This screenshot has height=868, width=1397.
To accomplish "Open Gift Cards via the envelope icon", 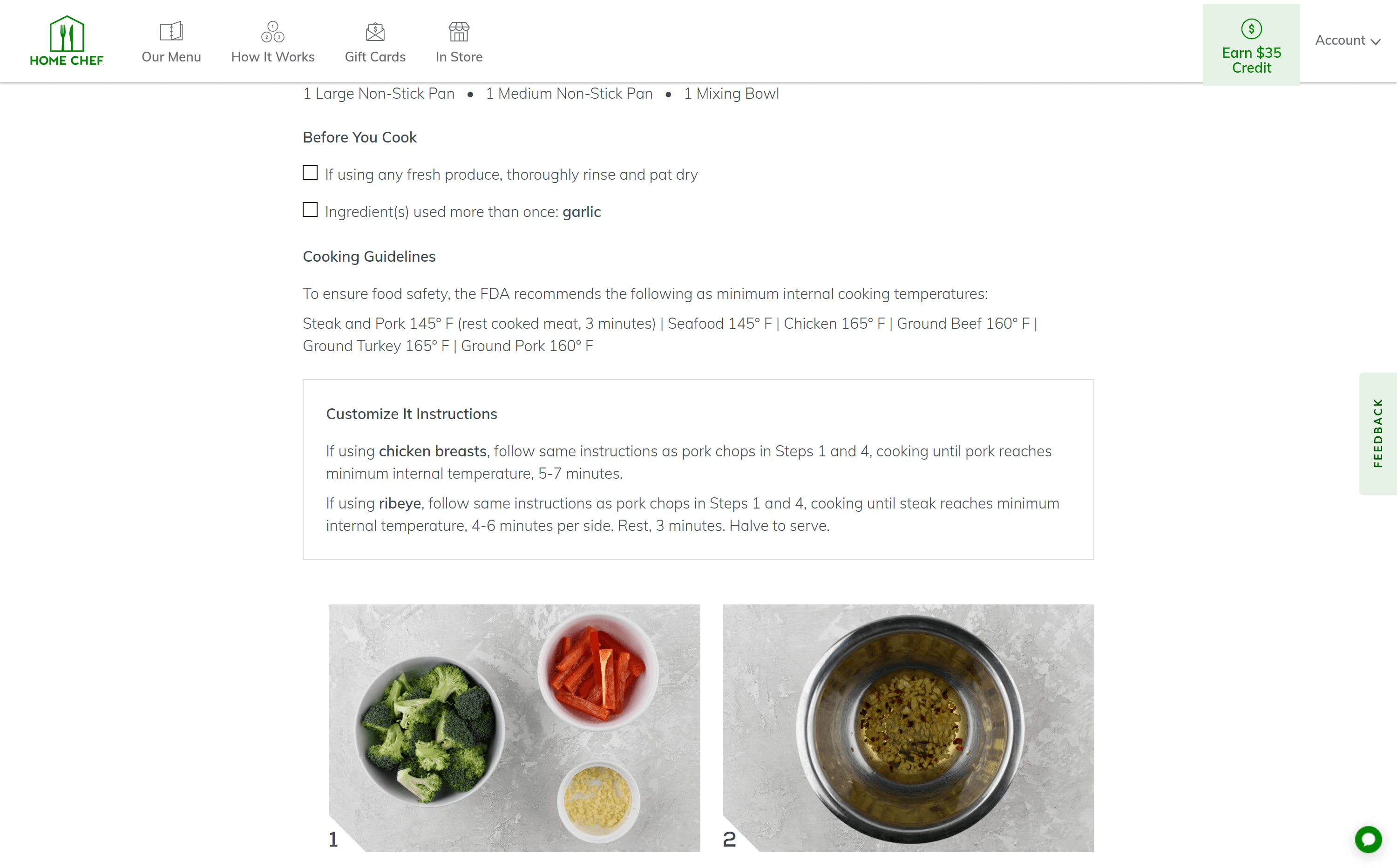I will (x=375, y=33).
